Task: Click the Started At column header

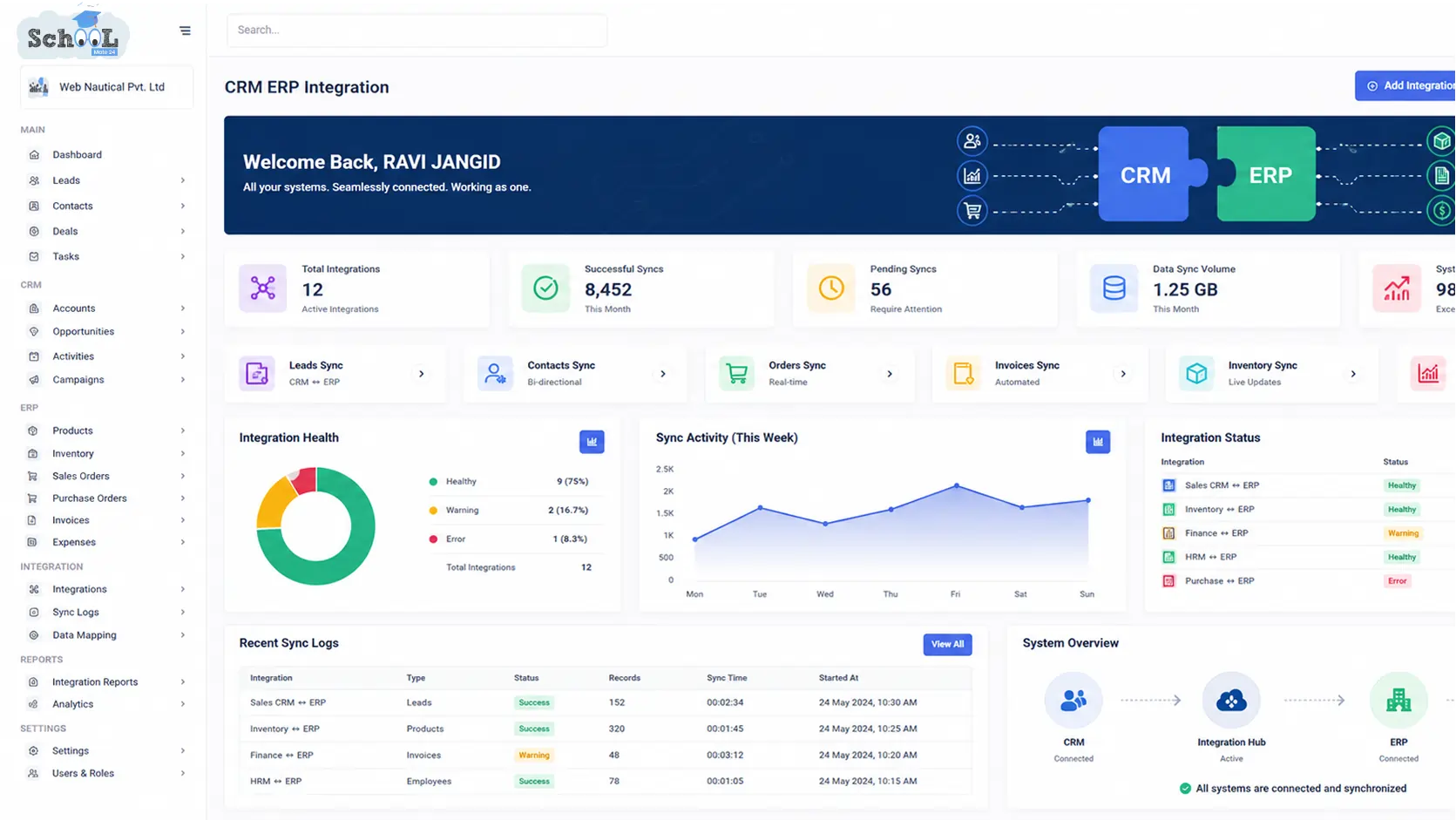Action: click(x=838, y=678)
